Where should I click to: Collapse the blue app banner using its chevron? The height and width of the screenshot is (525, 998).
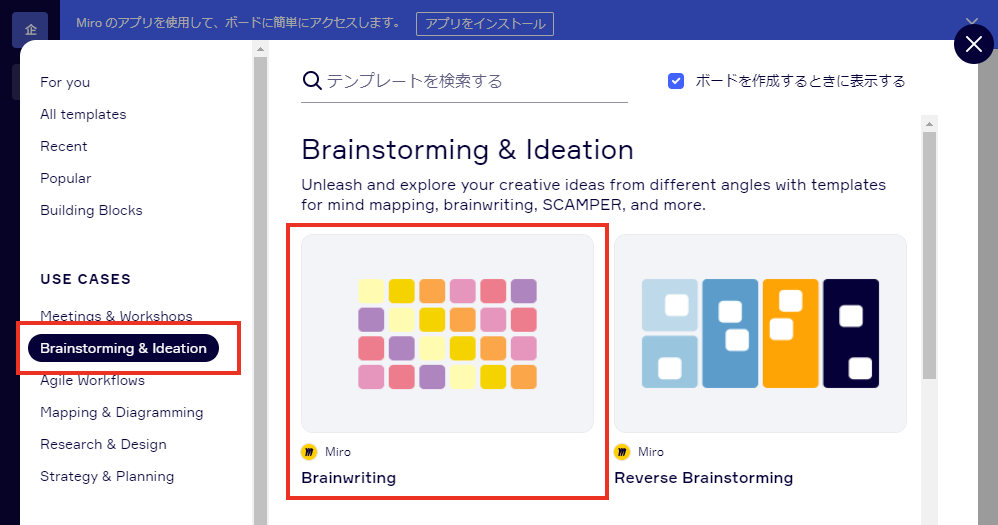(971, 23)
